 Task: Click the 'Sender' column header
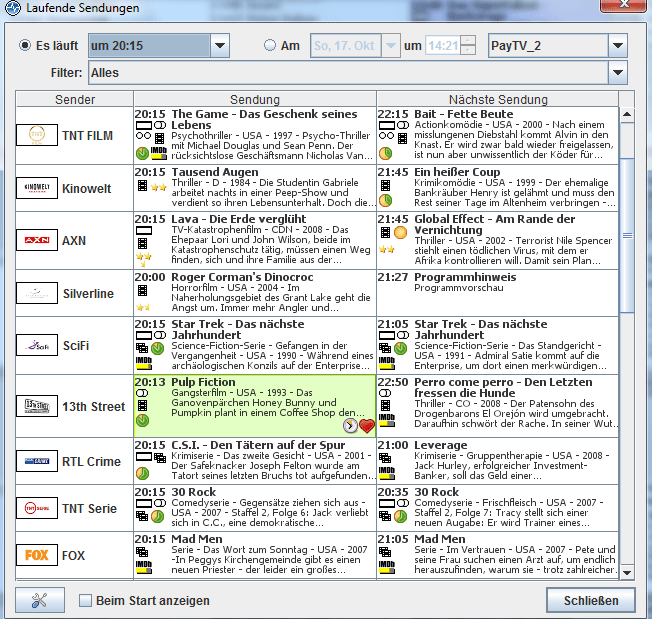pyautogui.click(x=75, y=100)
